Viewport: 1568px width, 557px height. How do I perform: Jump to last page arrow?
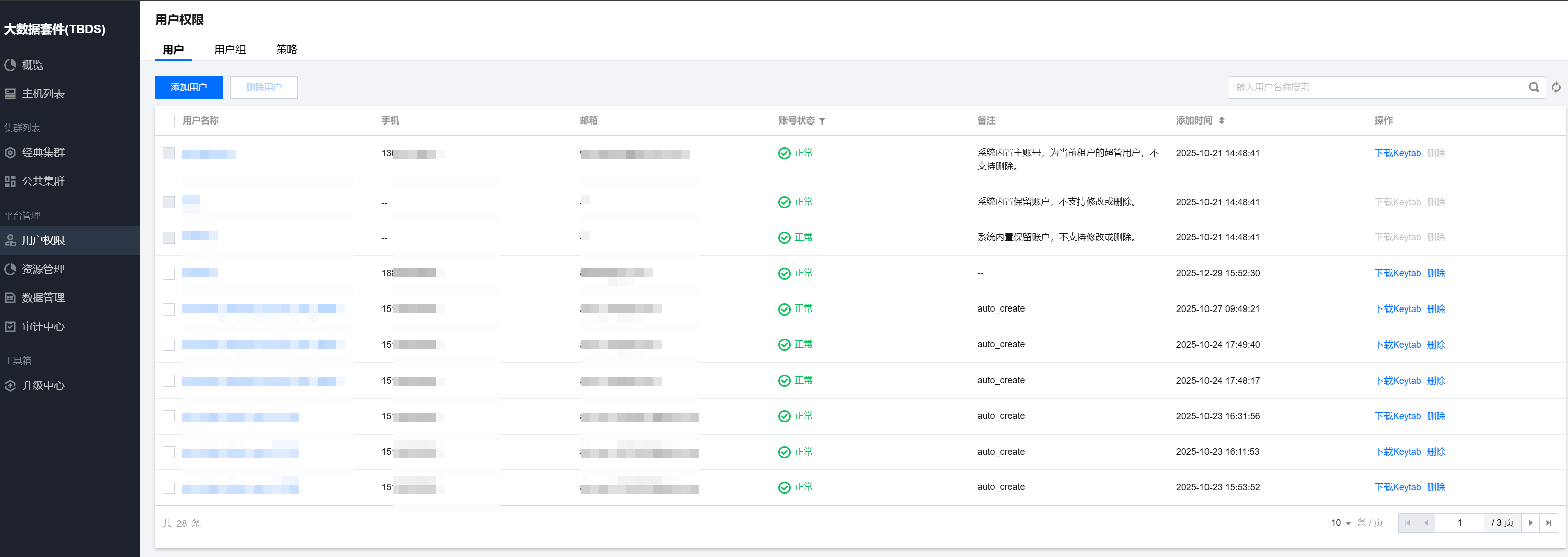1548,523
